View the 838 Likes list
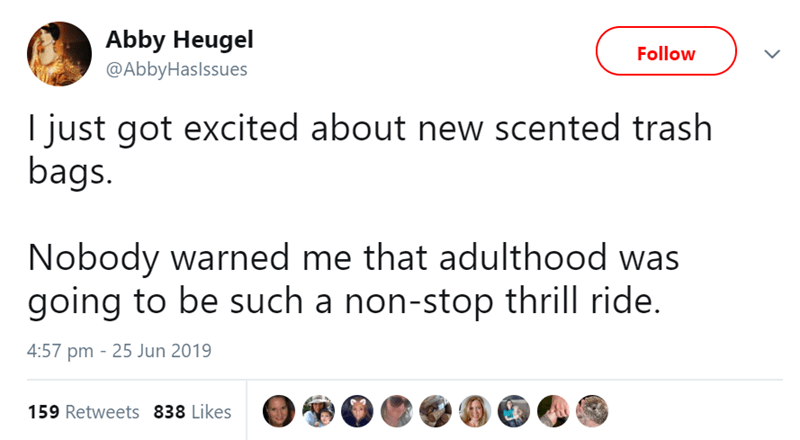Viewport: 800px width, 440px height. point(193,411)
